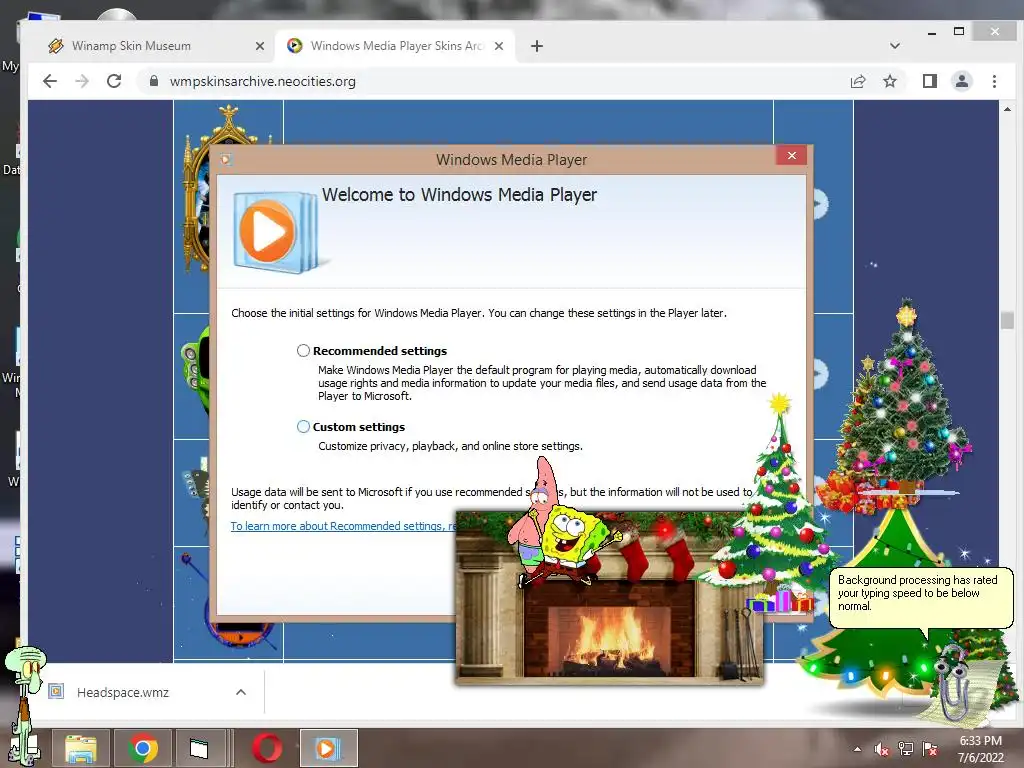
Task: Close the Windows Media Player Skins Archive tab
Action: pyautogui.click(x=499, y=46)
